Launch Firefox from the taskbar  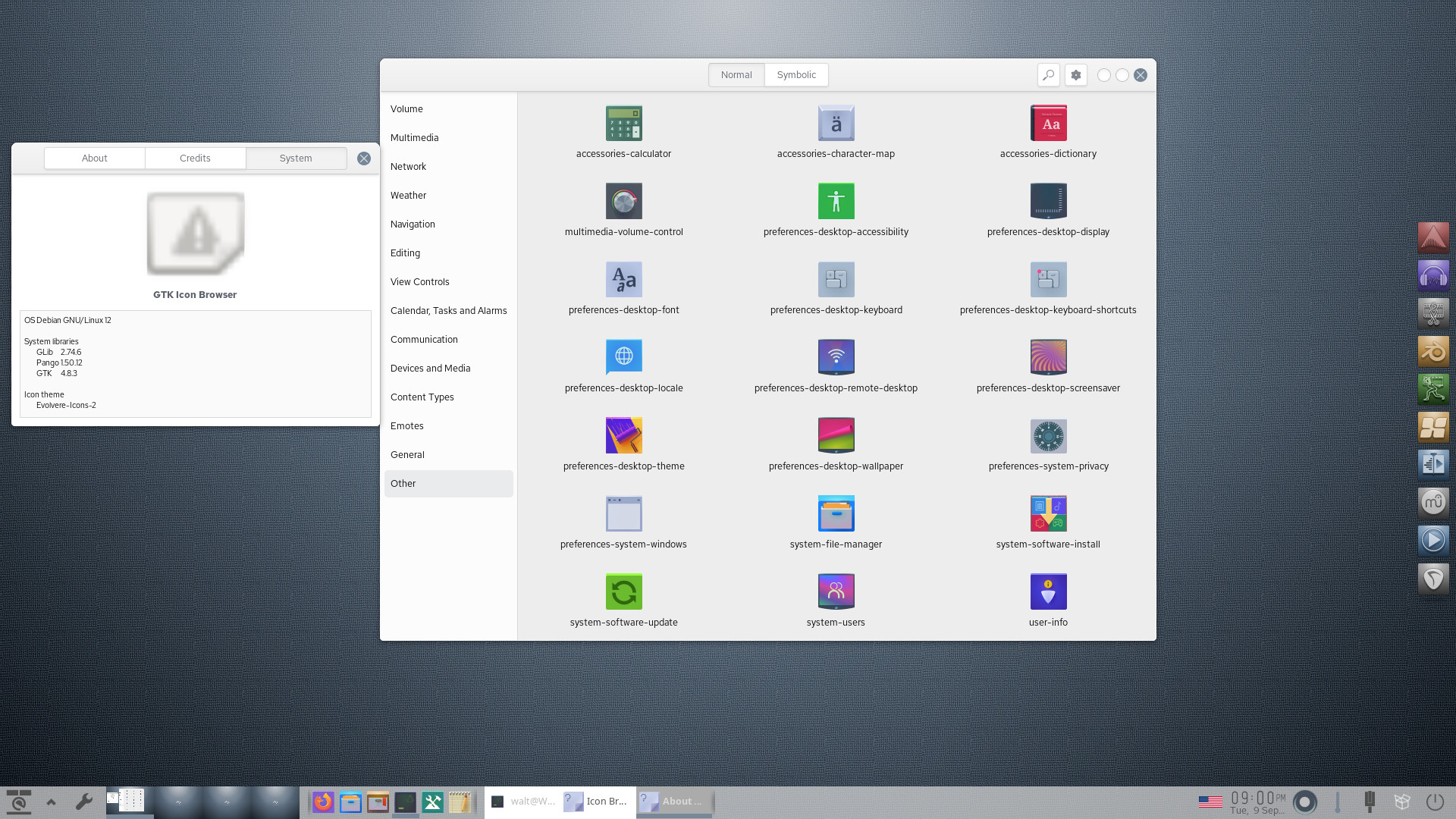click(x=323, y=802)
